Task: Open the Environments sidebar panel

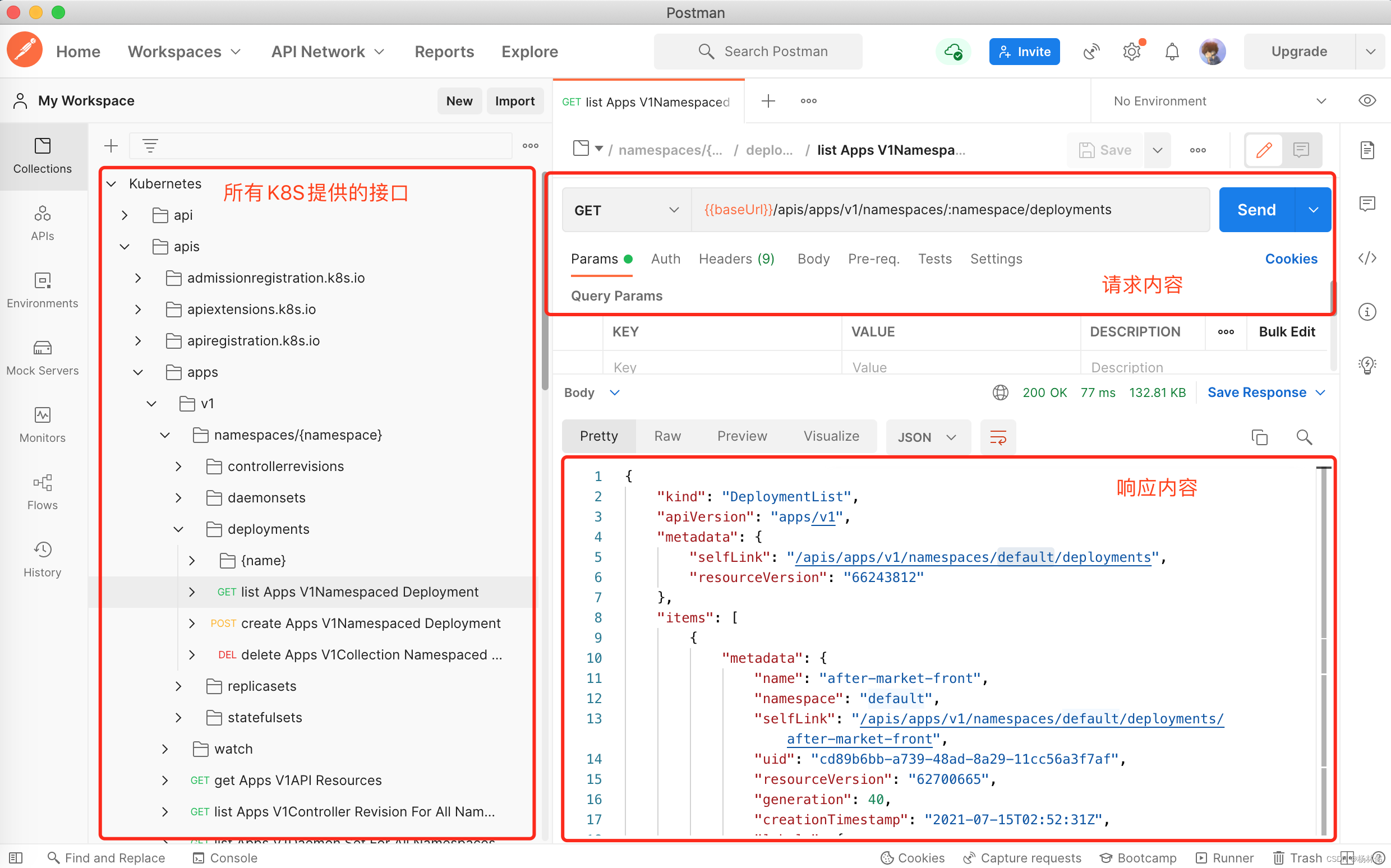Action: coord(43,290)
